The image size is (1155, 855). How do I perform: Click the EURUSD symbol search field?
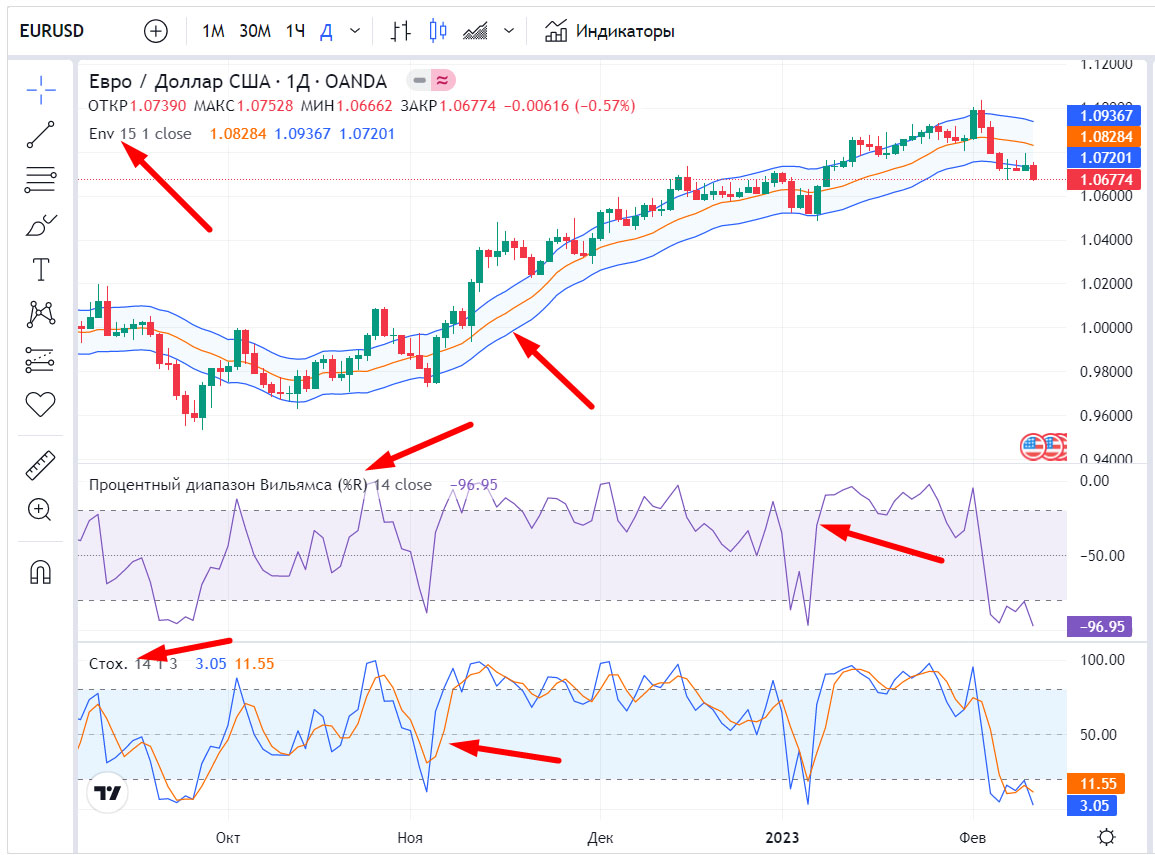[x=52, y=31]
